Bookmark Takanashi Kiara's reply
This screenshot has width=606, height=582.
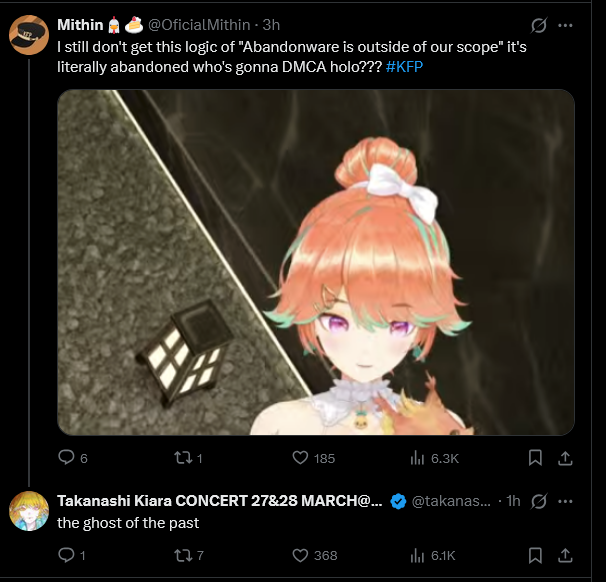tap(535, 555)
